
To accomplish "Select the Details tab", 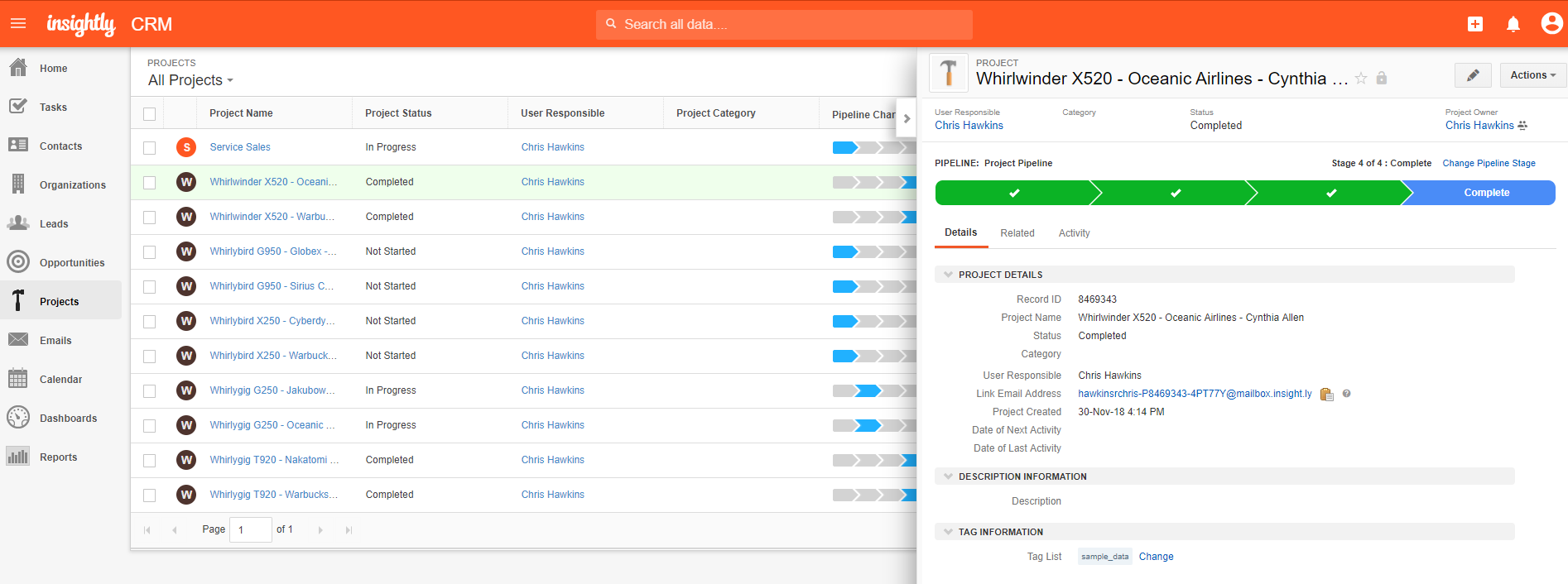I will point(961,232).
